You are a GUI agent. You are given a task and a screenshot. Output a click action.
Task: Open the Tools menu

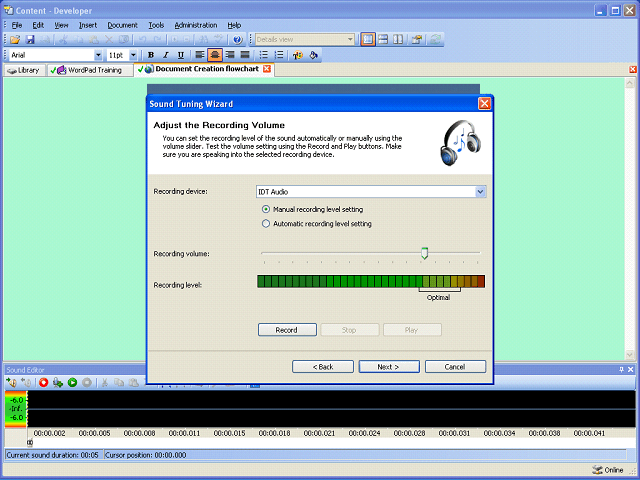[156, 25]
